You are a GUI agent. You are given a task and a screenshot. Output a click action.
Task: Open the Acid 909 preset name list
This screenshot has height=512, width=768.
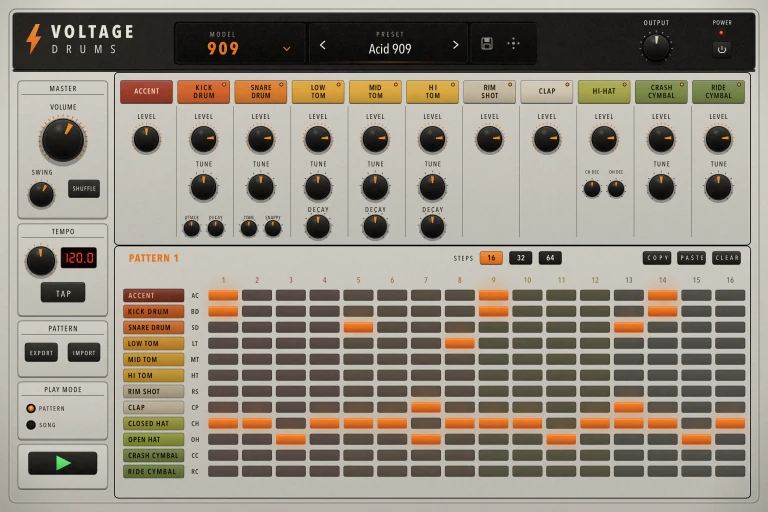pyautogui.click(x=390, y=49)
